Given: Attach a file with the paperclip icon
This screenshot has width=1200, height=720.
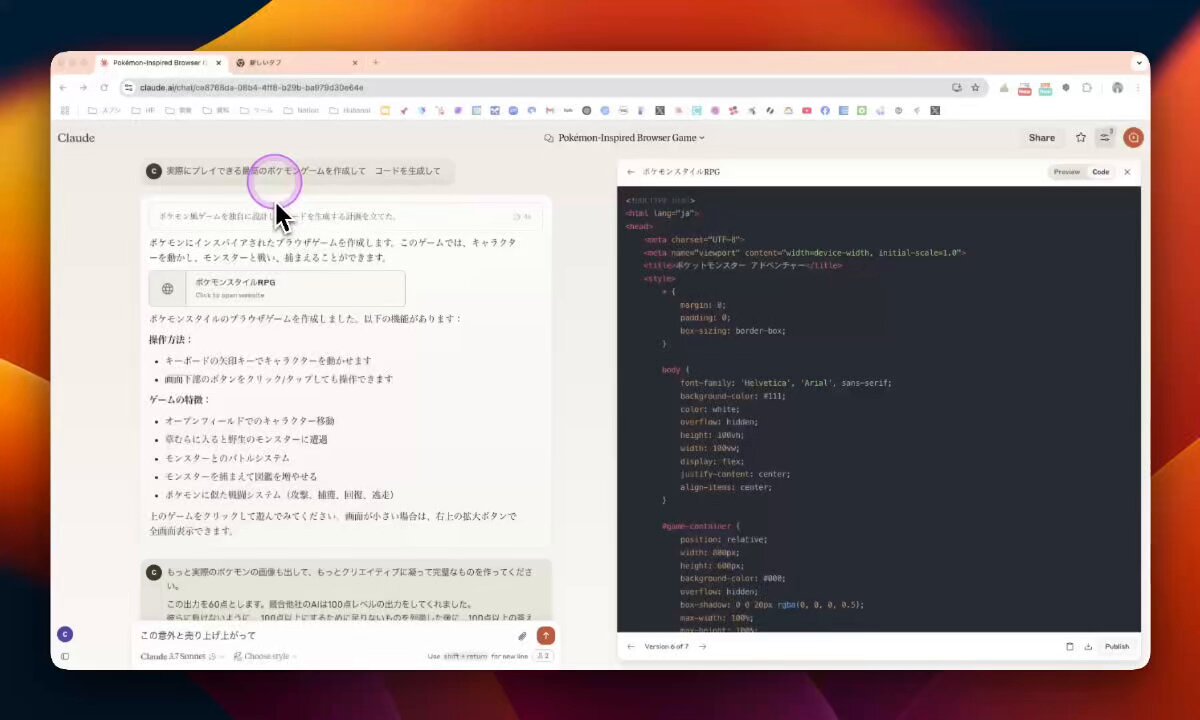Looking at the screenshot, I should click(x=522, y=636).
